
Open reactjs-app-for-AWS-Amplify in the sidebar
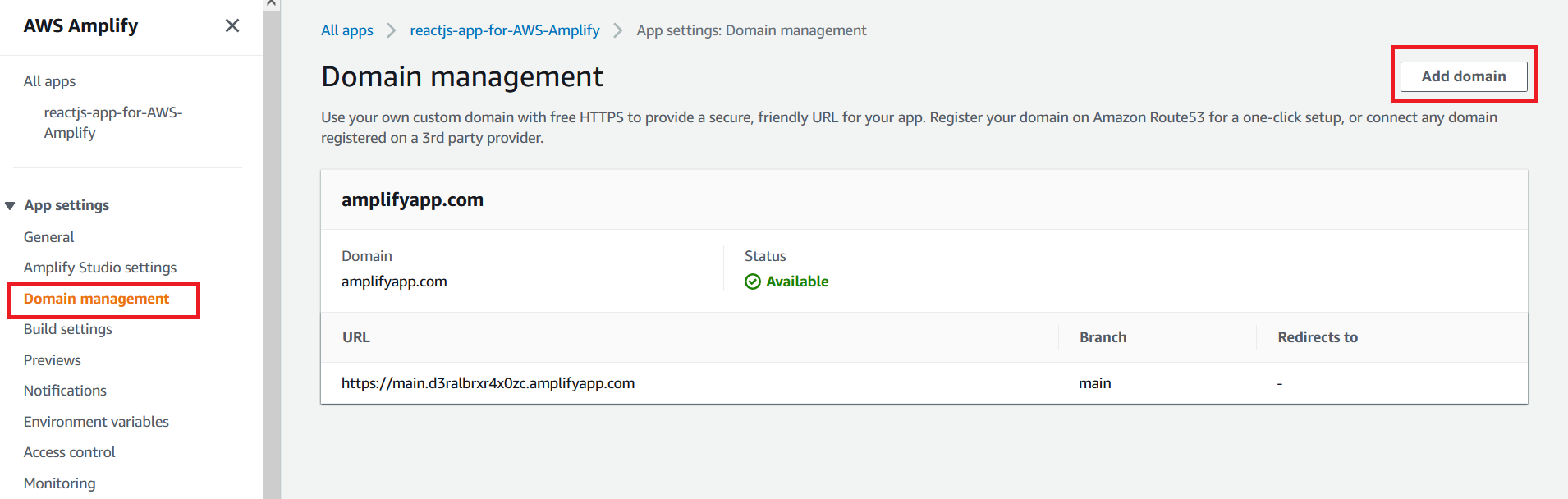(x=113, y=122)
